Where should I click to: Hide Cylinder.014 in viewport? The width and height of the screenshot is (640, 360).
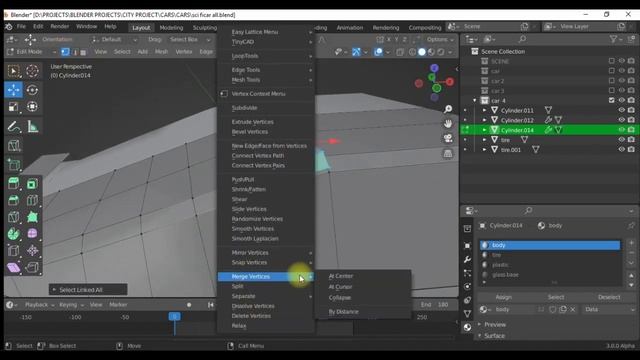coord(621,130)
